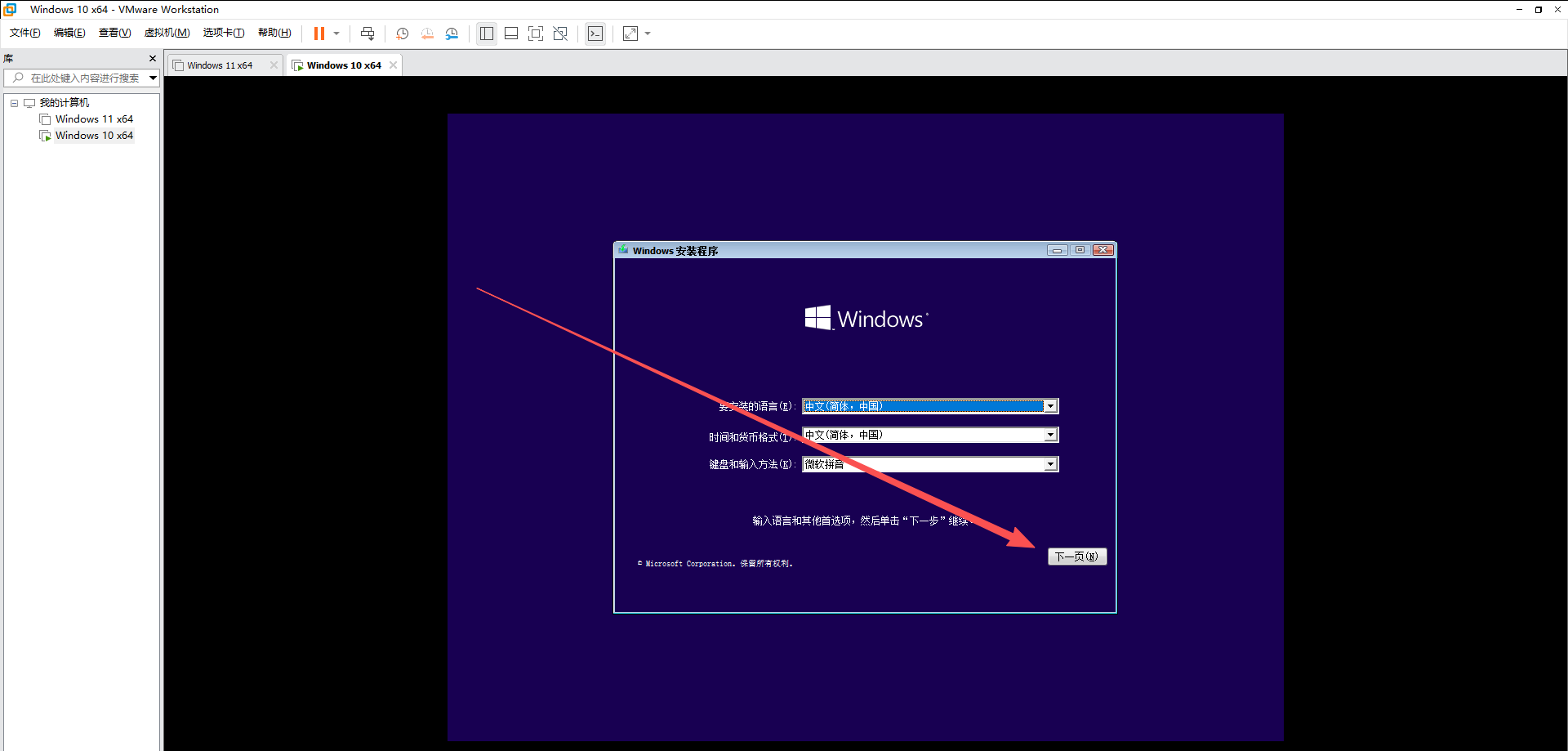This screenshot has width=1568, height=751.
Task: Click the stretch guest display icon
Action: (x=630, y=34)
